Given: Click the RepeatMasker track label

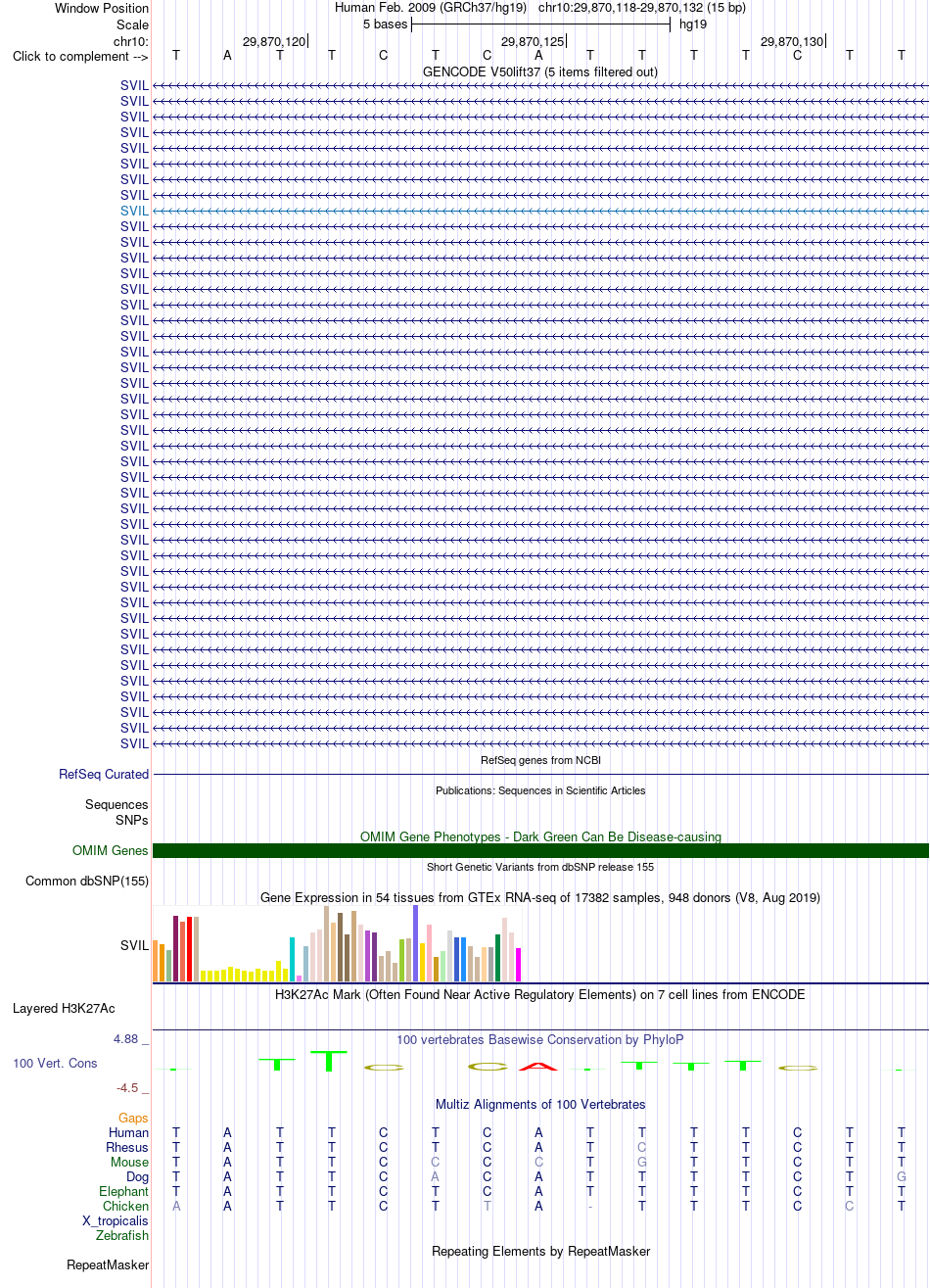Looking at the screenshot, I should (x=108, y=1264).
